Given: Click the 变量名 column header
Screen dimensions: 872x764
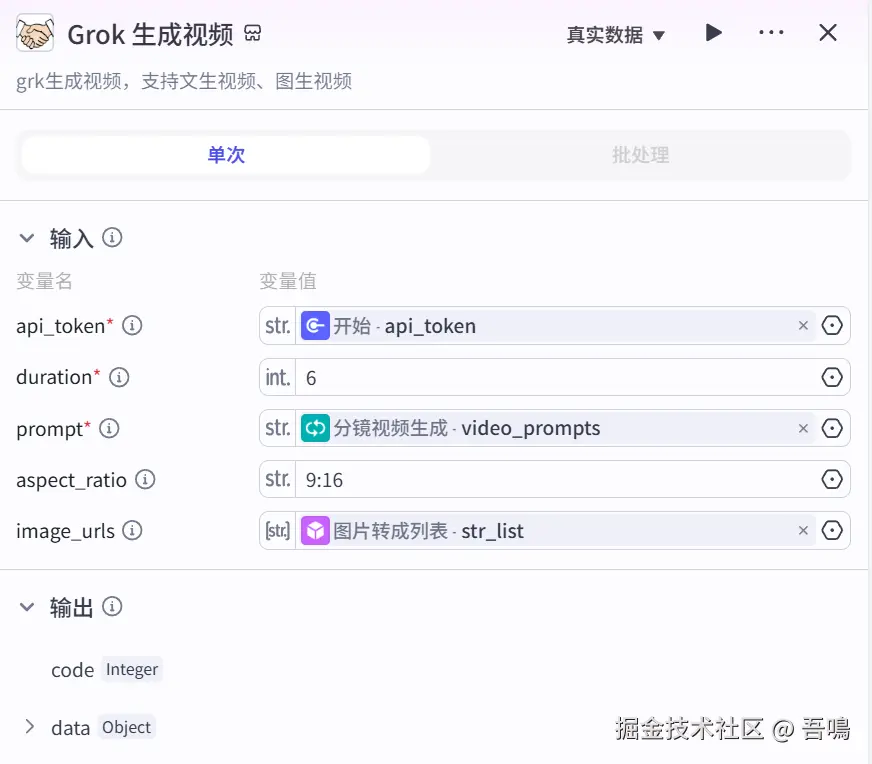Looking at the screenshot, I should (44, 281).
